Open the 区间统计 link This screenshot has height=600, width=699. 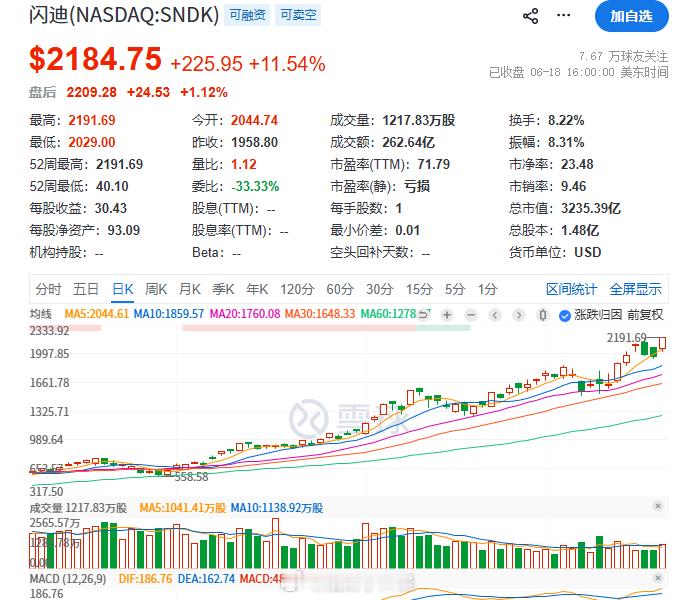572,289
